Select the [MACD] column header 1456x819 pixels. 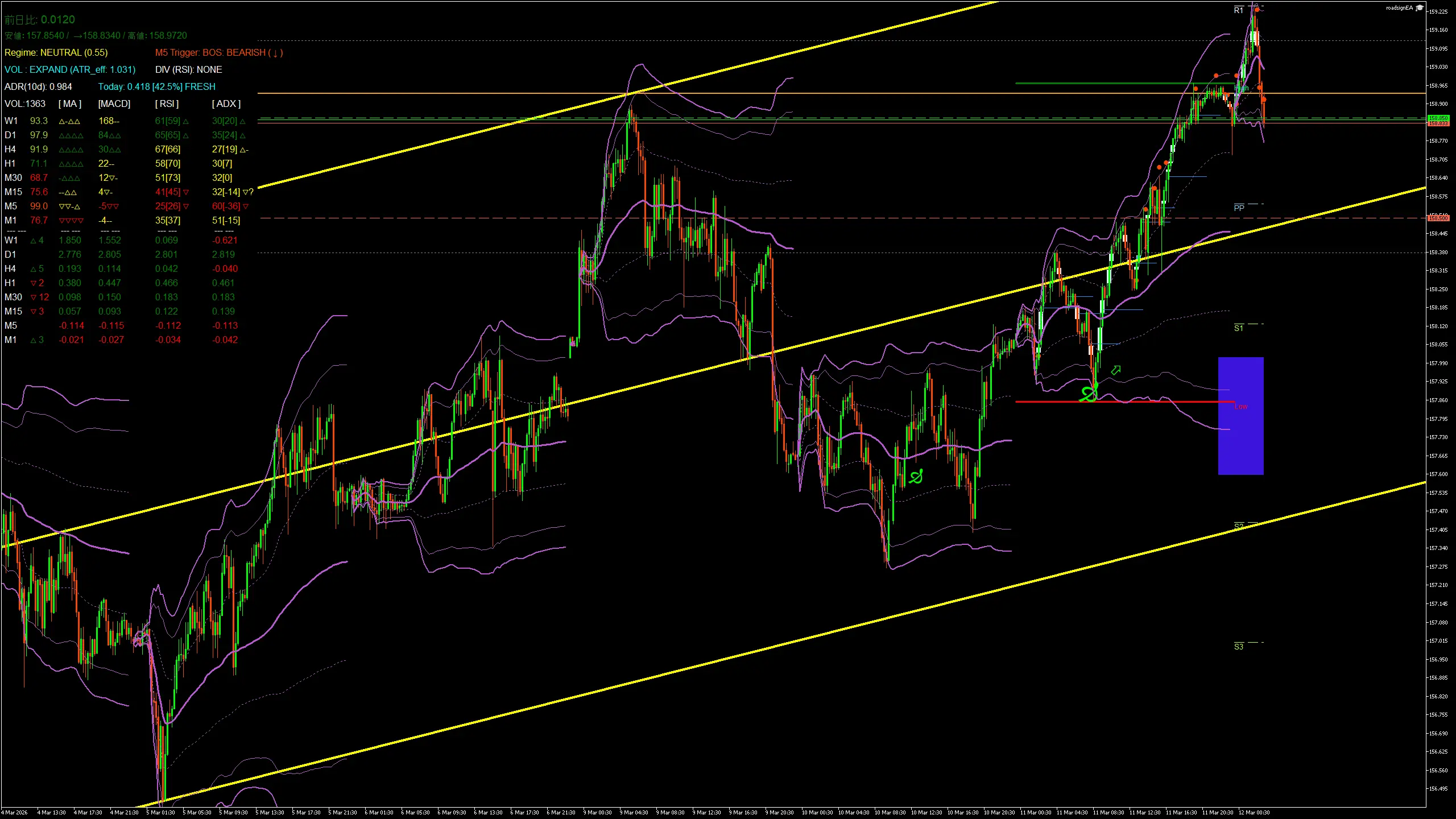[x=113, y=104]
